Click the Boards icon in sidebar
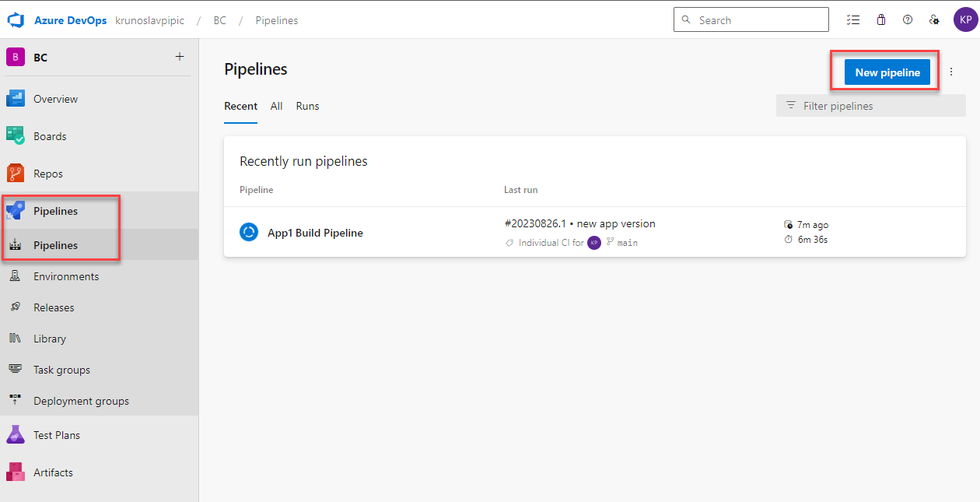 15,136
